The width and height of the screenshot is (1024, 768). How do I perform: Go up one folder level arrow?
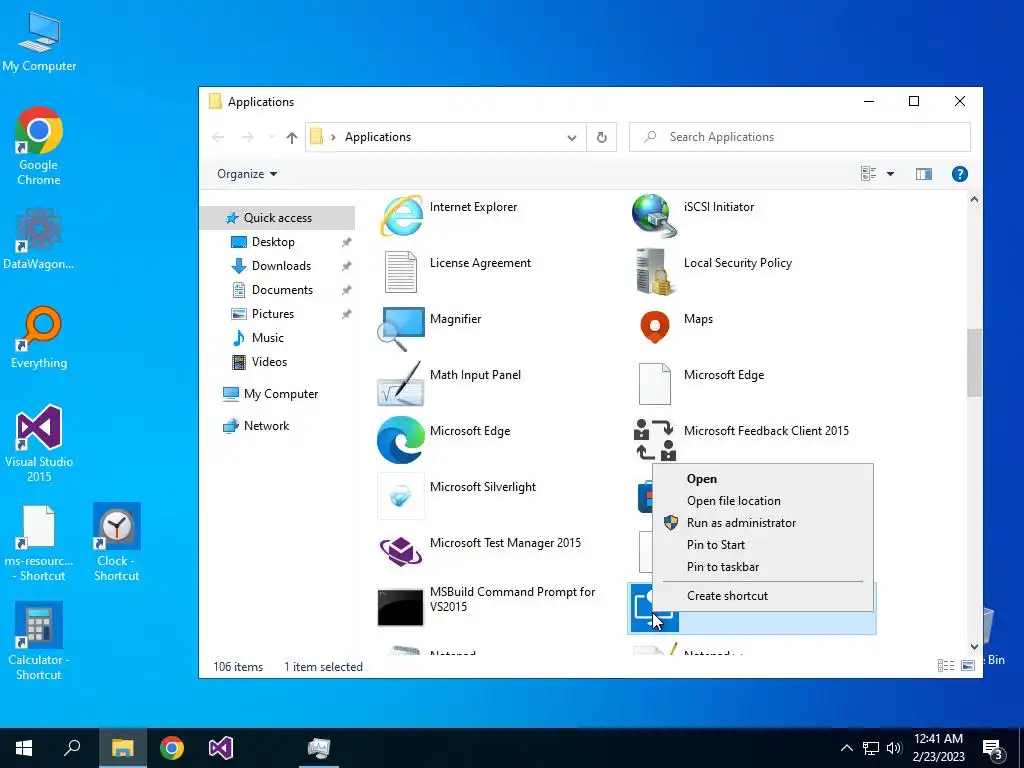(x=291, y=137)
